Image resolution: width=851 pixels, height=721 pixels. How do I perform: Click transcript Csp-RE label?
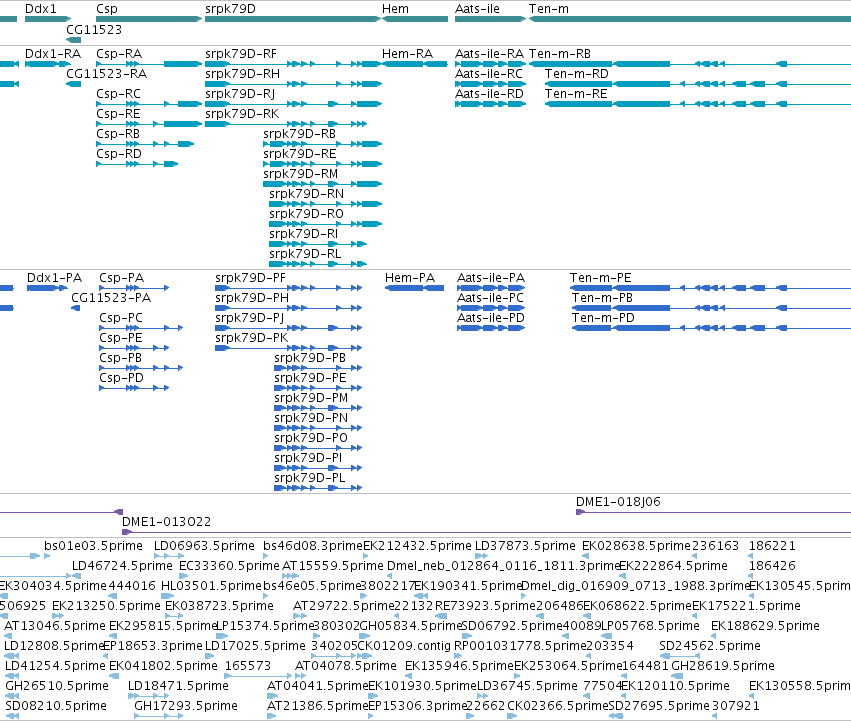coord(118,114)
